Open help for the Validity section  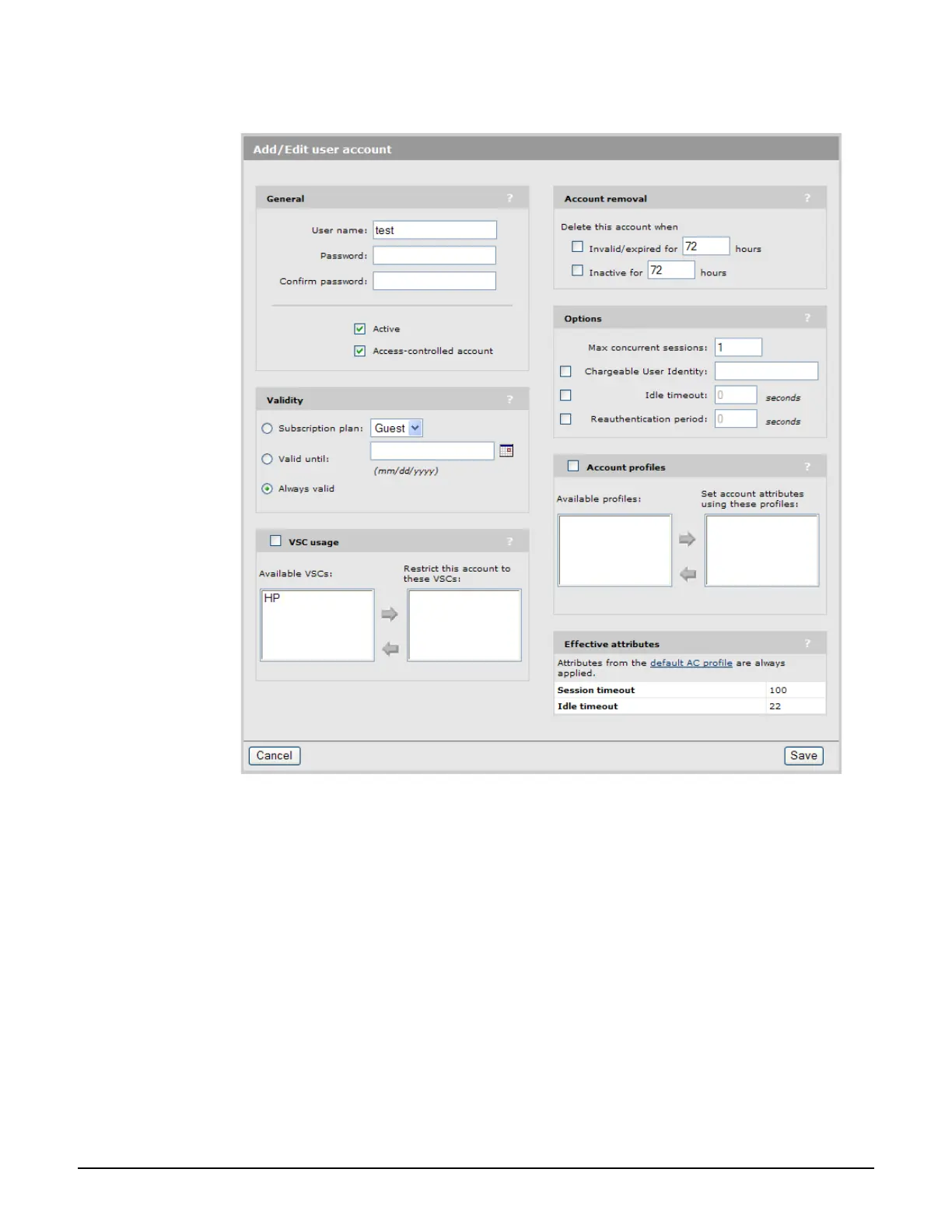pos(510,400)
